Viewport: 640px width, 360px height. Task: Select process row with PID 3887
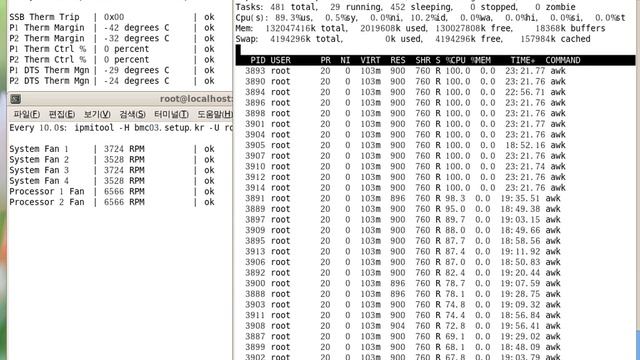[403, 336]
